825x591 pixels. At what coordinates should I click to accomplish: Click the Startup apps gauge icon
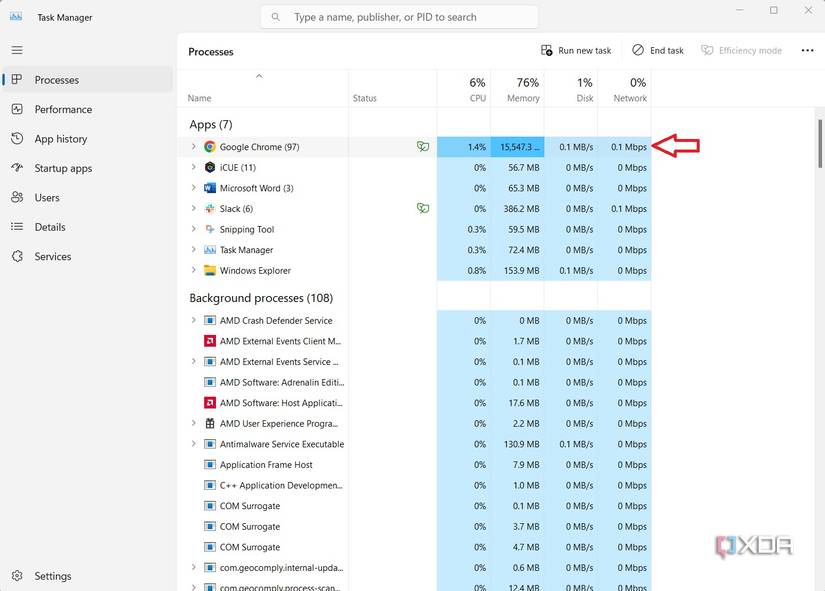(x=17, y=168)
